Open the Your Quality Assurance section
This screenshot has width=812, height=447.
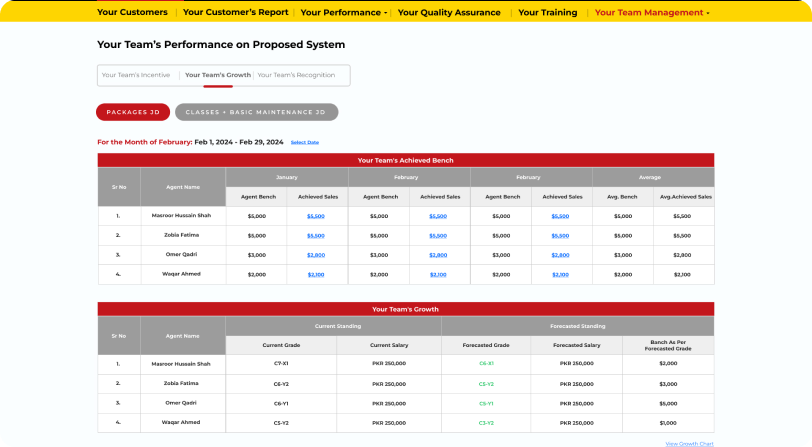click(451, 13)
